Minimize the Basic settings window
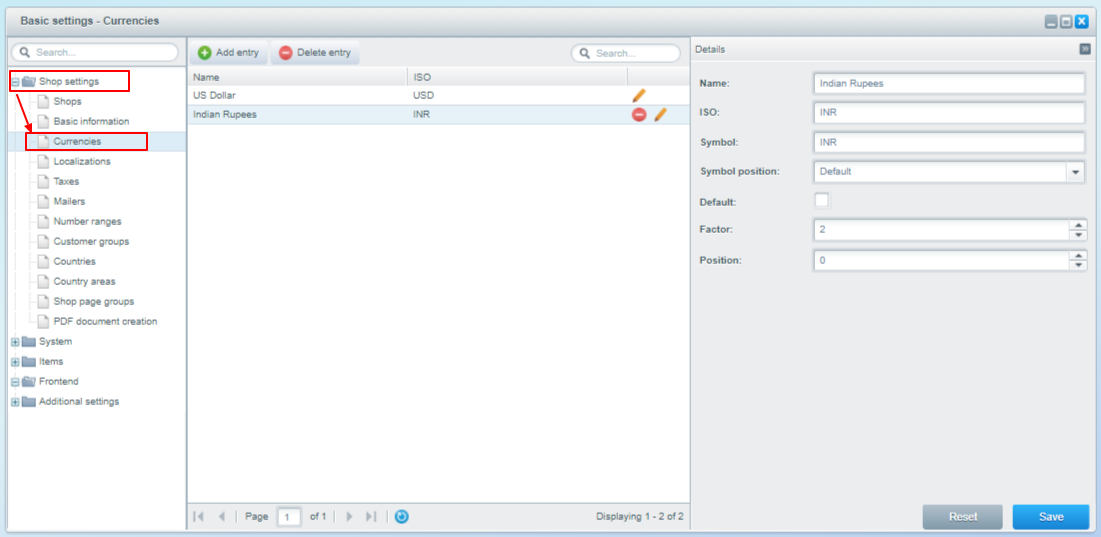Image resolution: width=1101 pixels, height=537 pixels. [x=1051, y=22]
